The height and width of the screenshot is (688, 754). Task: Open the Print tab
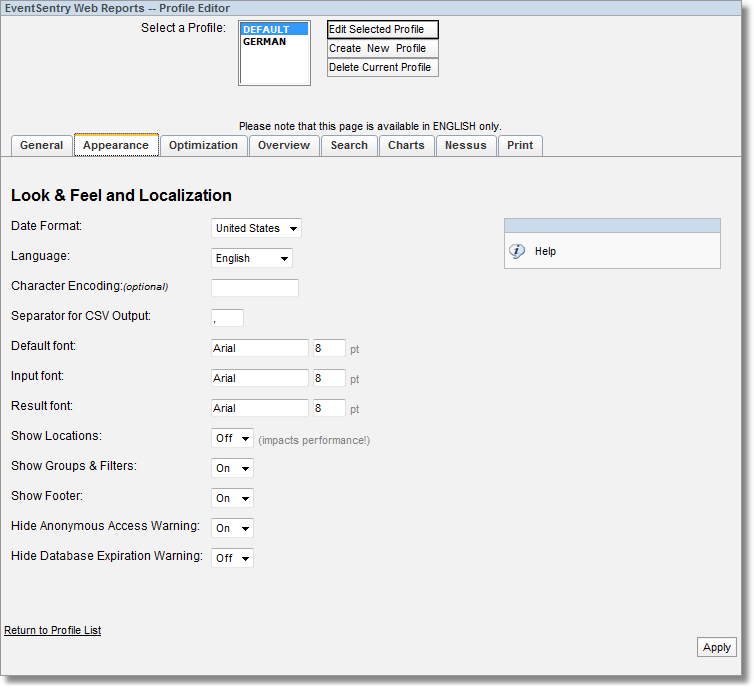[x=520, y=146]
